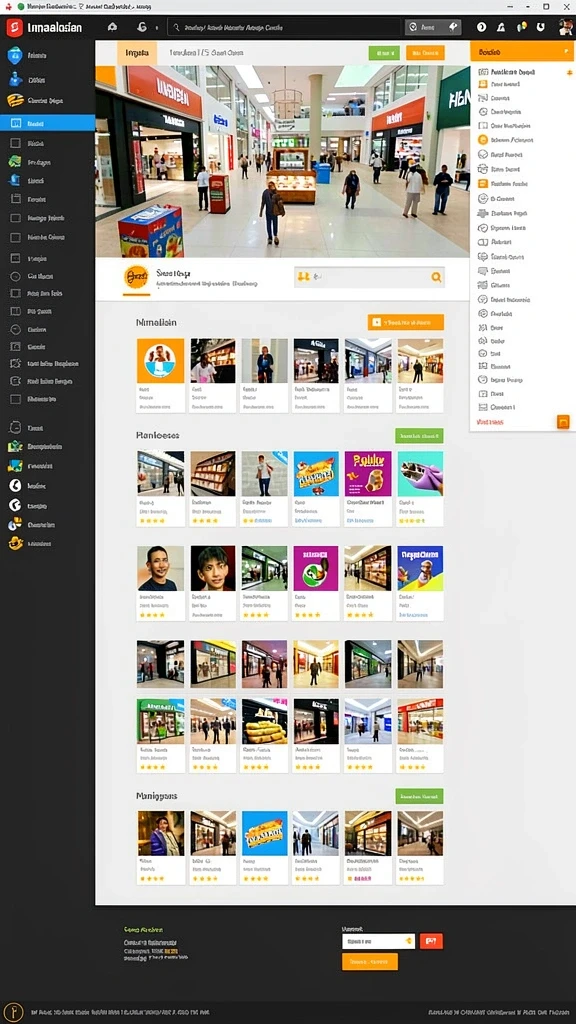
Task: Collapse the orange-headed dropdown panel via its arrow
Action: (x=566, y=52)
